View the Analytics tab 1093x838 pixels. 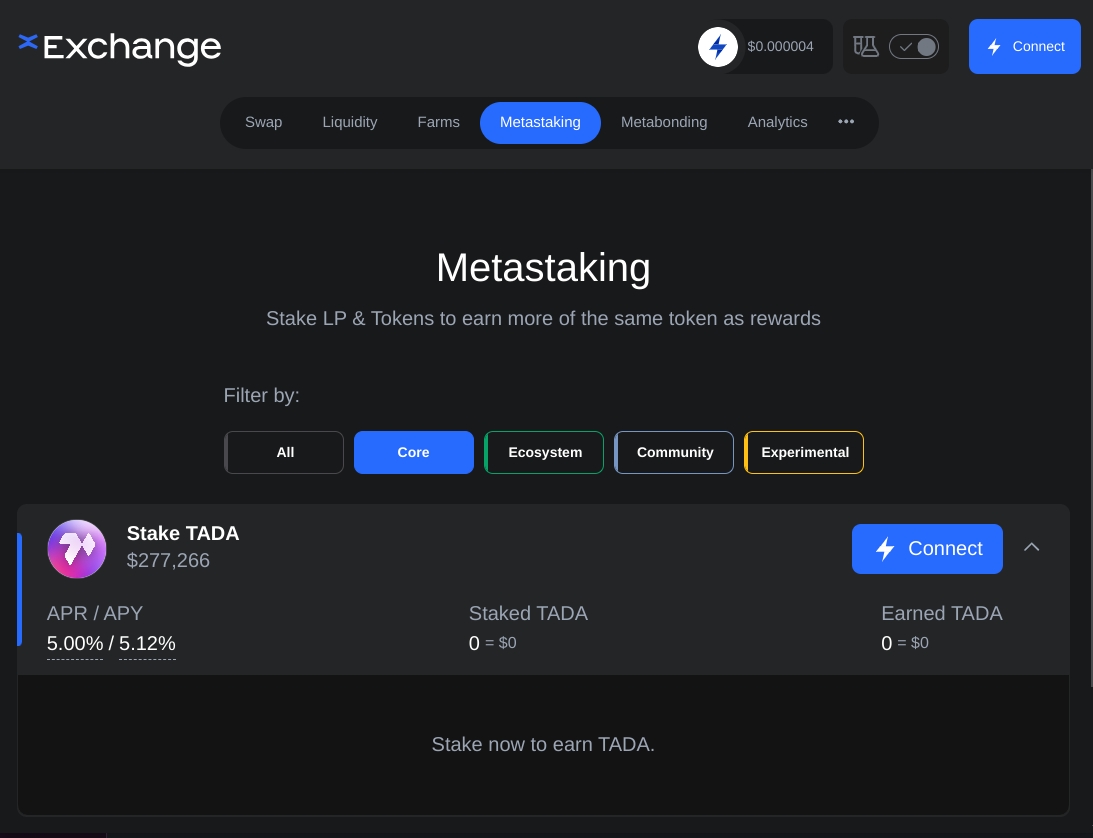pyautogui.click(x=777, y=122)
